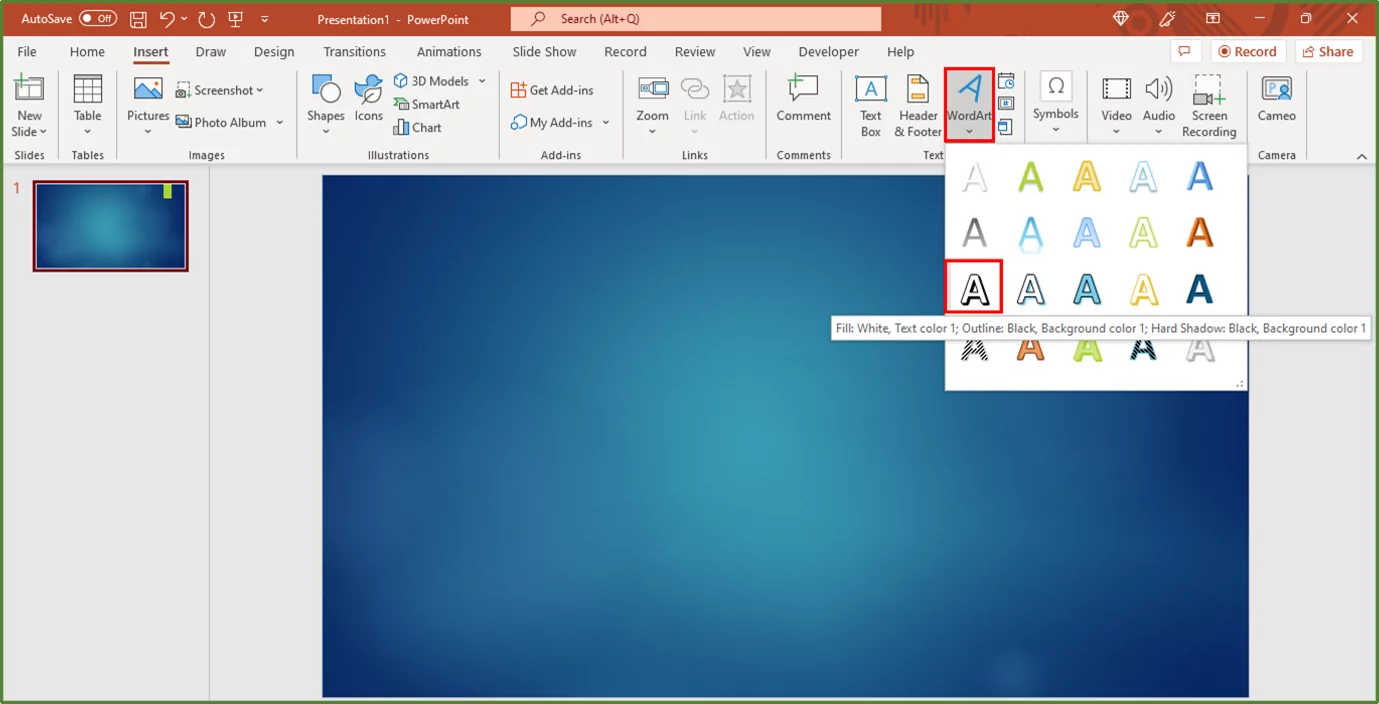Open the Slide Show tab
Screen dimensions: 1379x704
(543, 51)
